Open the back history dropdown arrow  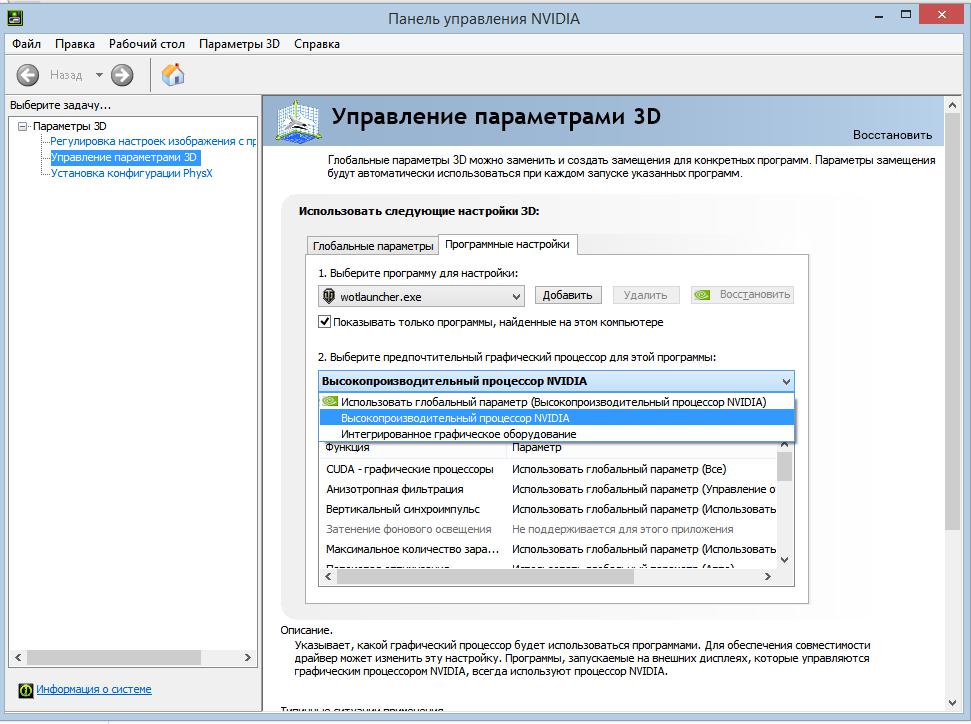[x=99, y=75]
